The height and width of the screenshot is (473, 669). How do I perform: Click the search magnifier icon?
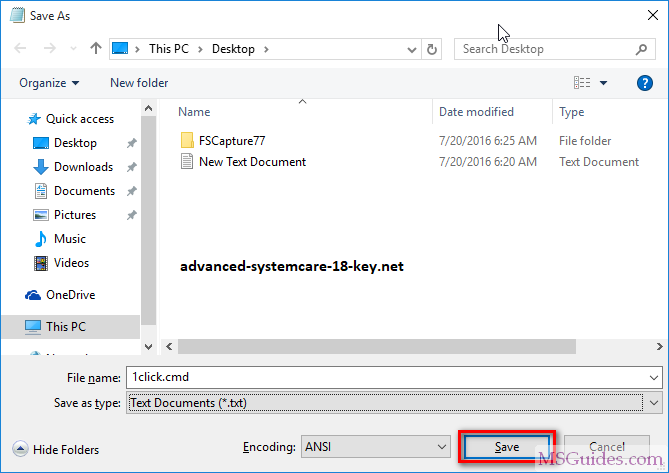pyautogui.click(x=642, y=48)
